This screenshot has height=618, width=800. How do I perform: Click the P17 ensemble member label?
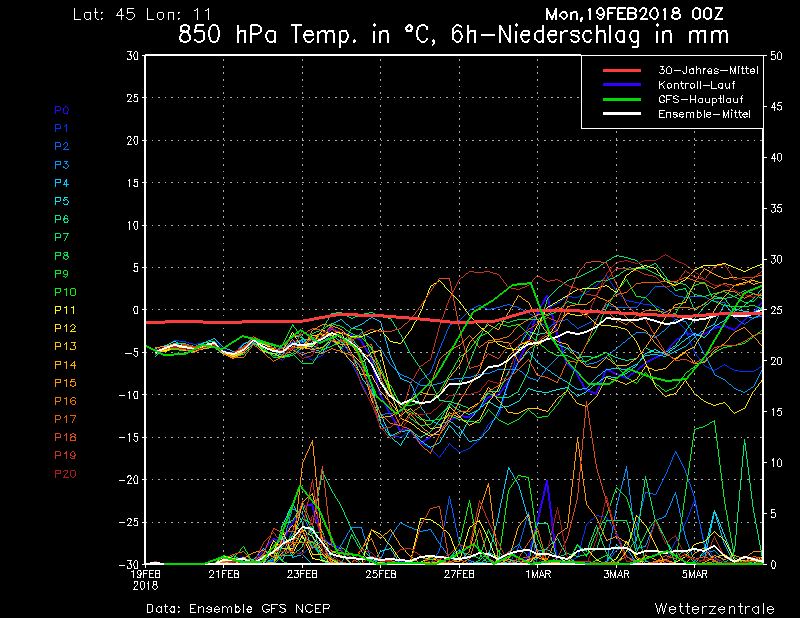pyautogui.click(x=65, y=419)
